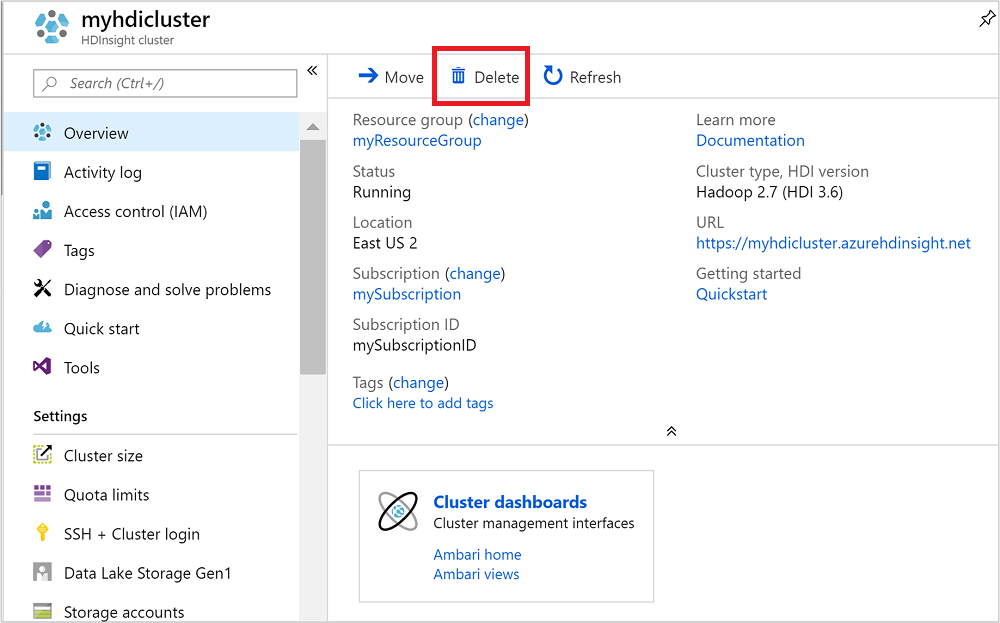The height and width of the screenshot is (623, 1000).
Task: Select Cluster size under Settings
Action: click(x=103, y=455)
